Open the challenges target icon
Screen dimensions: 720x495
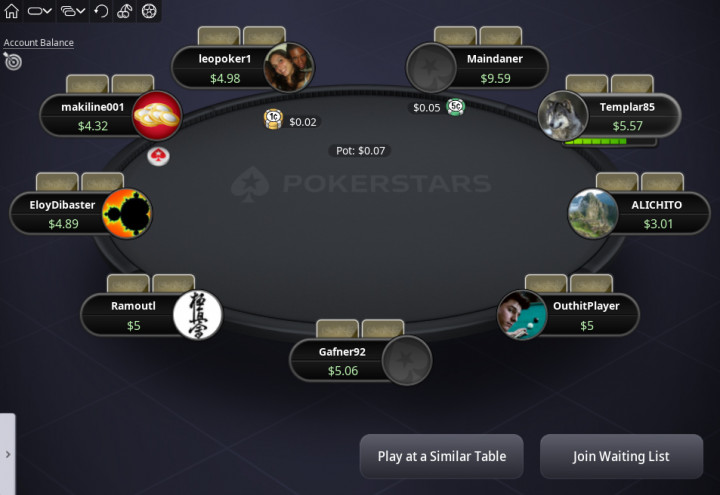pyautogui.click(x=12, y=61)
